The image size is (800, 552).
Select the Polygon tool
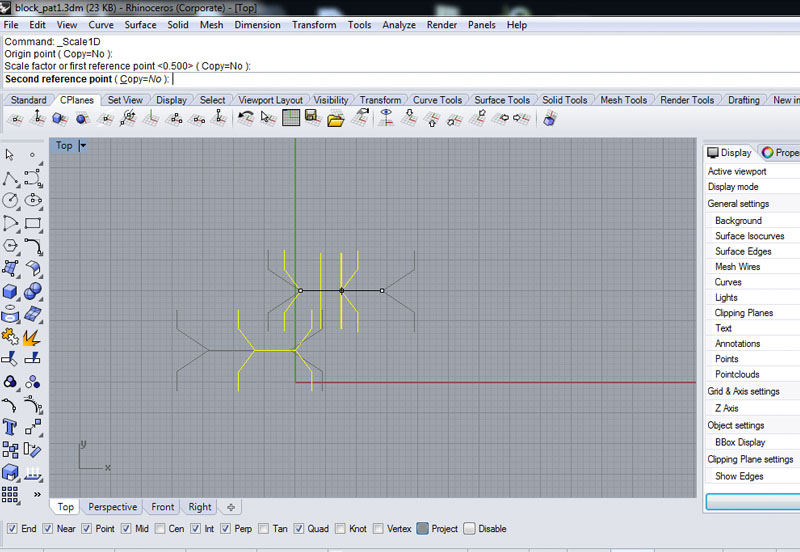10,246
